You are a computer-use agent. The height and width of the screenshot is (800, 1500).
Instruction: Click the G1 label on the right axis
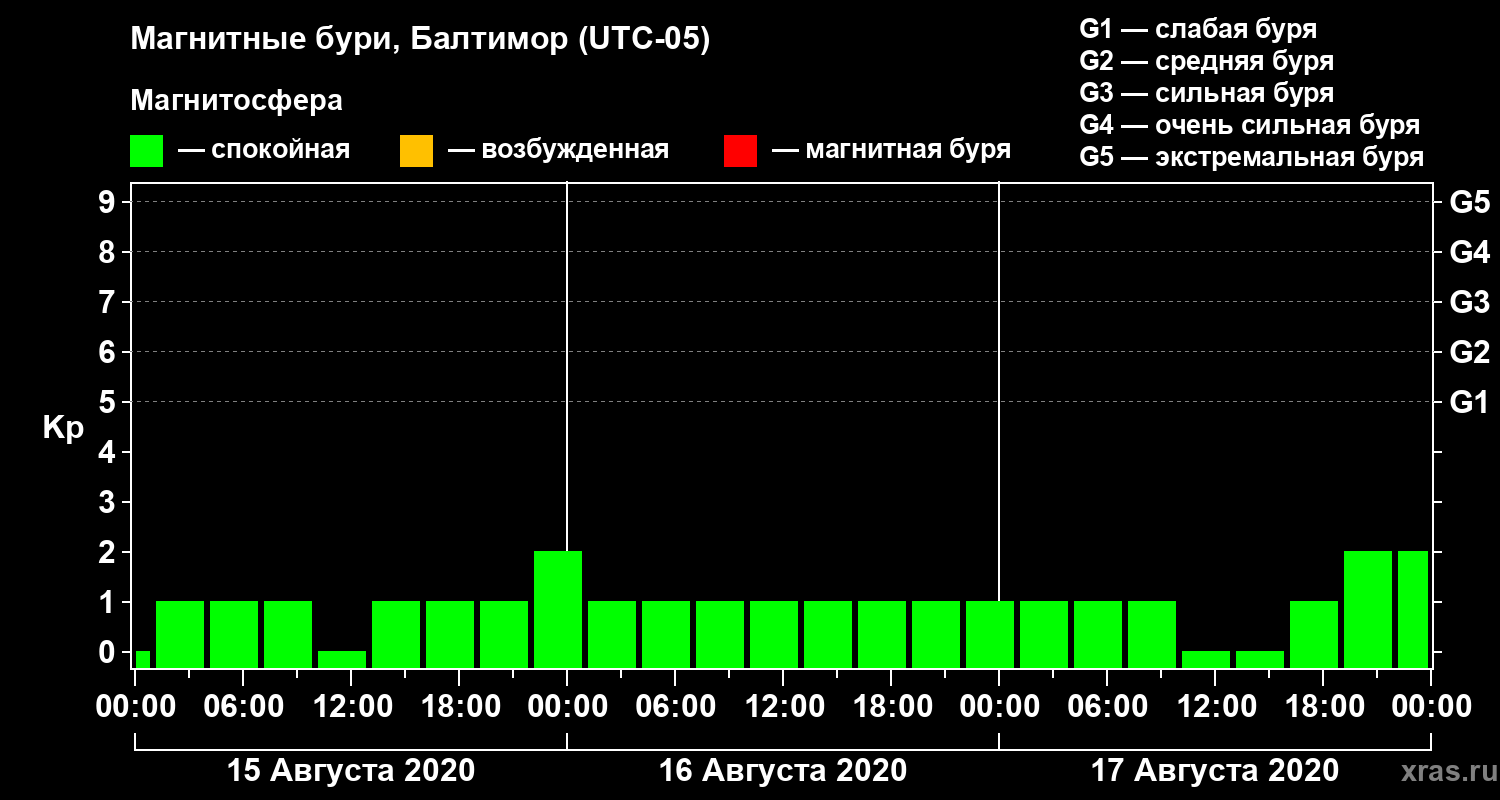point(1470,402)
